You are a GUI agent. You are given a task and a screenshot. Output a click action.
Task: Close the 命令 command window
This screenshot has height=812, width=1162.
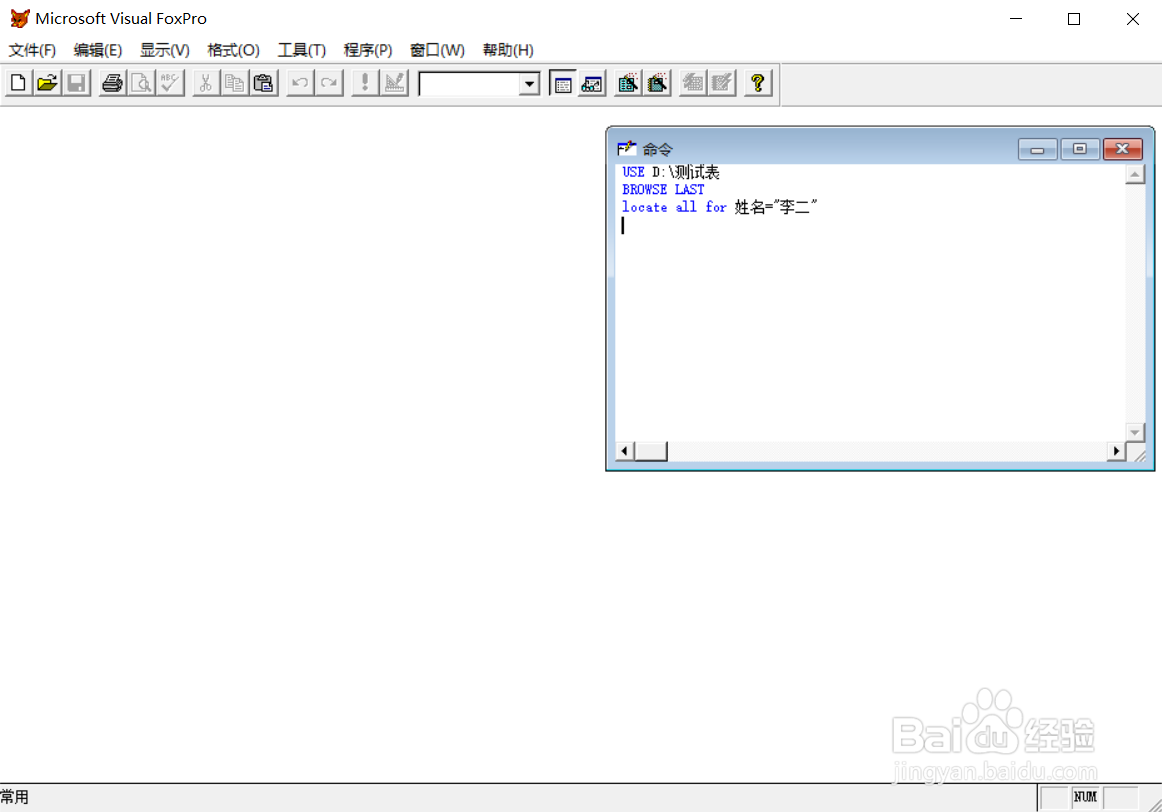point(1123,150)
